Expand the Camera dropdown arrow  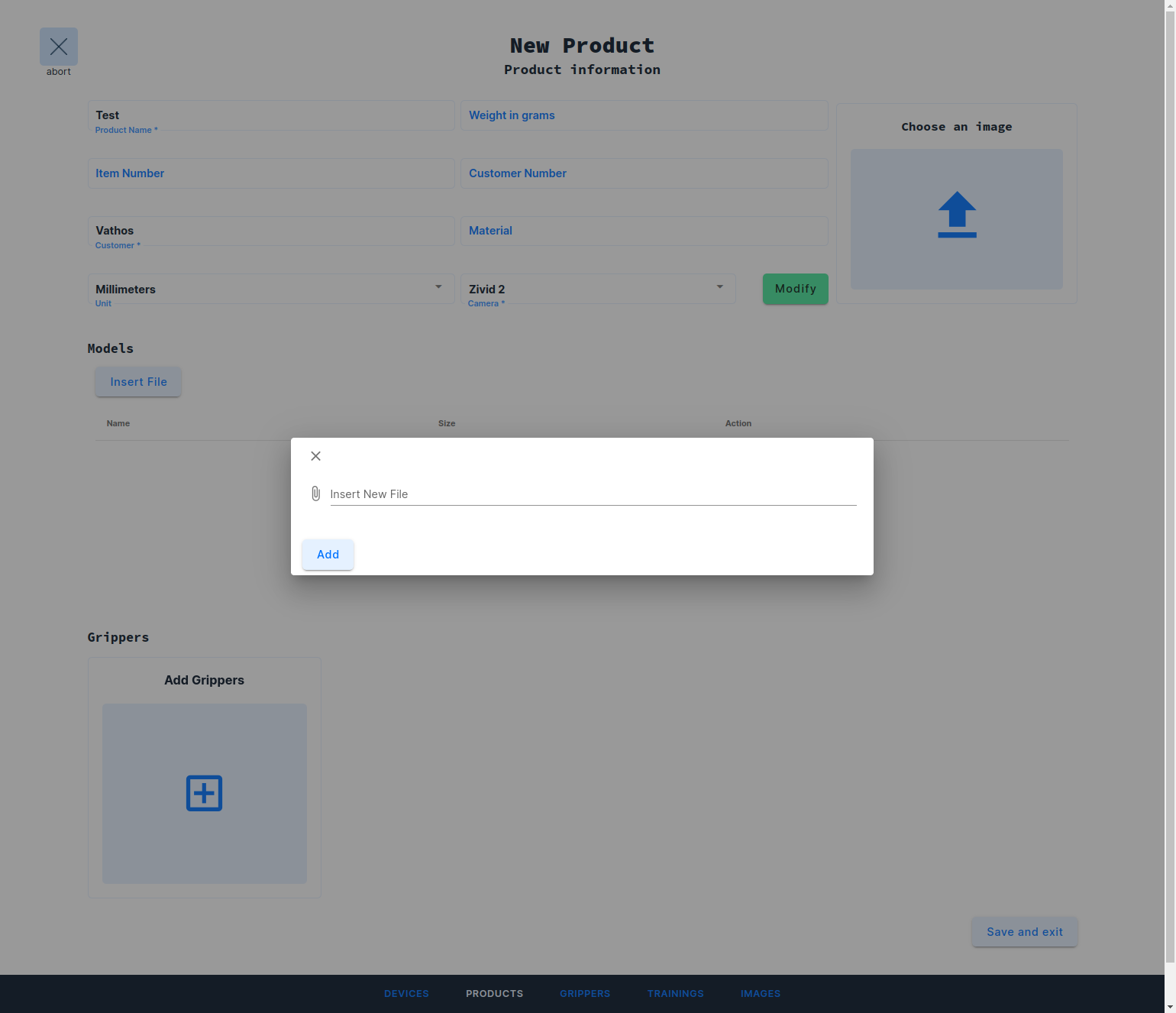click(719, 287)
